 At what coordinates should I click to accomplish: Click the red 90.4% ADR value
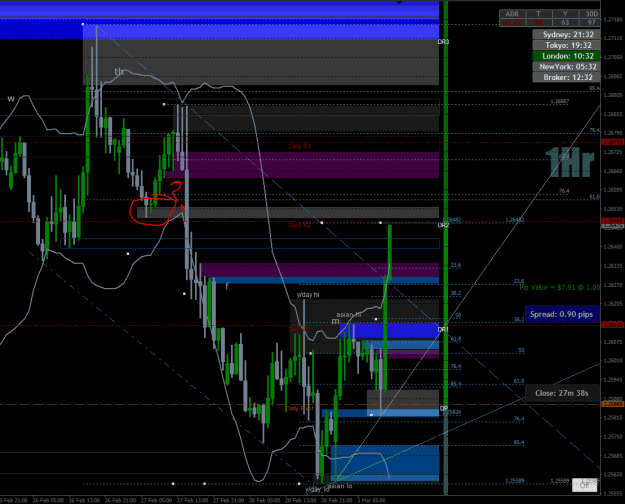(x=512, y=22)
